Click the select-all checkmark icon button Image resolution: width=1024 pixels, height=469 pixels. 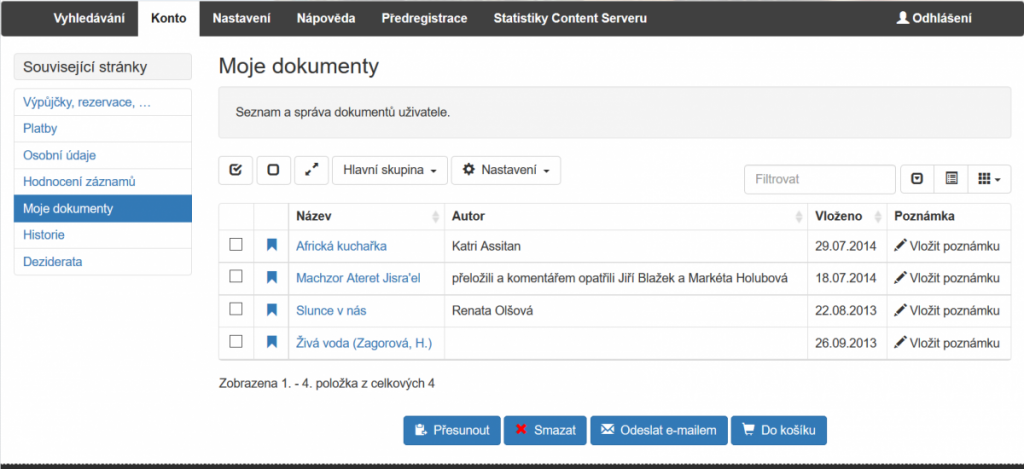point(235,170)
